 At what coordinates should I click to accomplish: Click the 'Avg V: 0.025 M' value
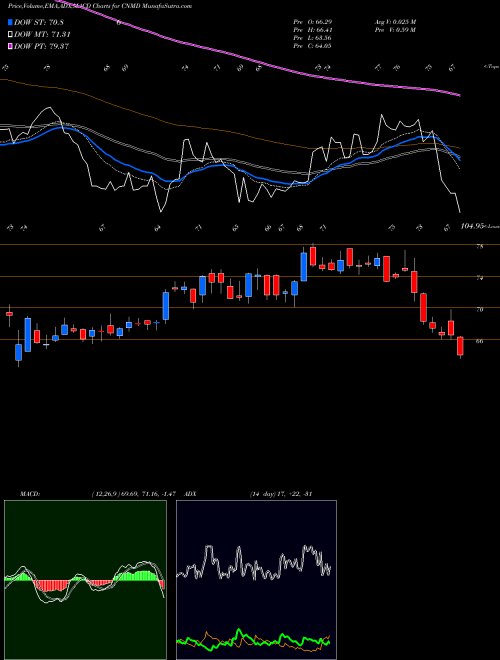click(x=396, y=22)
